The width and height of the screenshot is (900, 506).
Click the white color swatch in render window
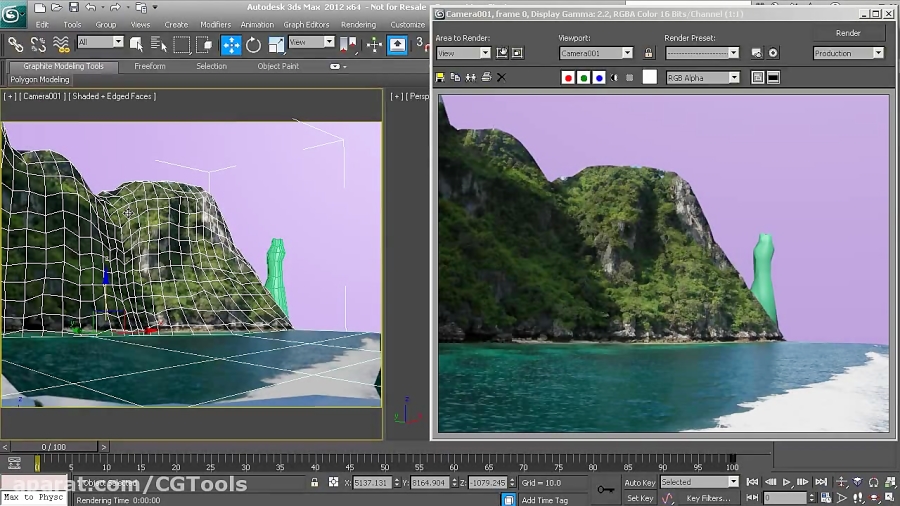(649, 77)
